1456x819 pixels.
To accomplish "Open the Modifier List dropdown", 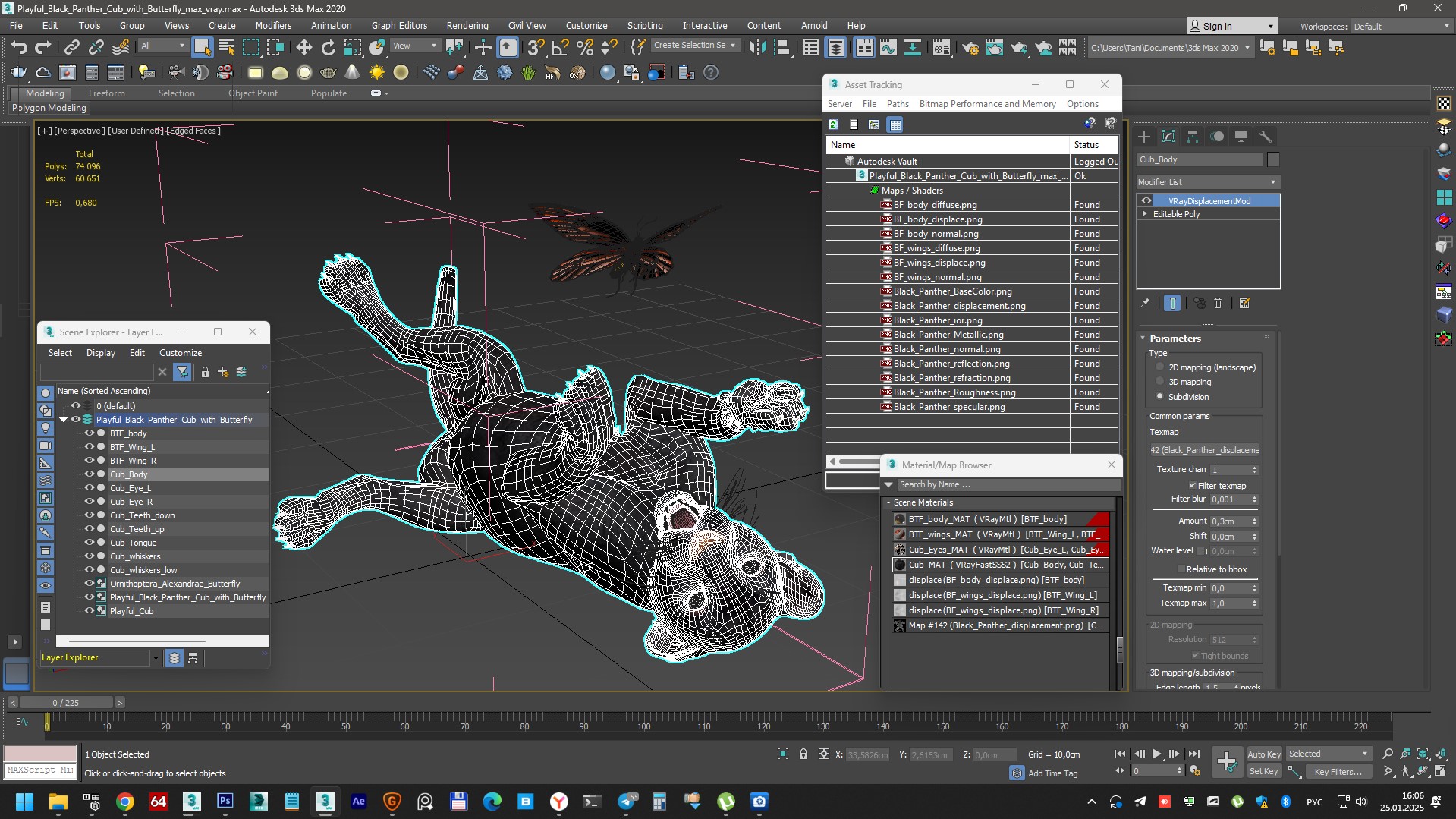I will click(1208, 182).
